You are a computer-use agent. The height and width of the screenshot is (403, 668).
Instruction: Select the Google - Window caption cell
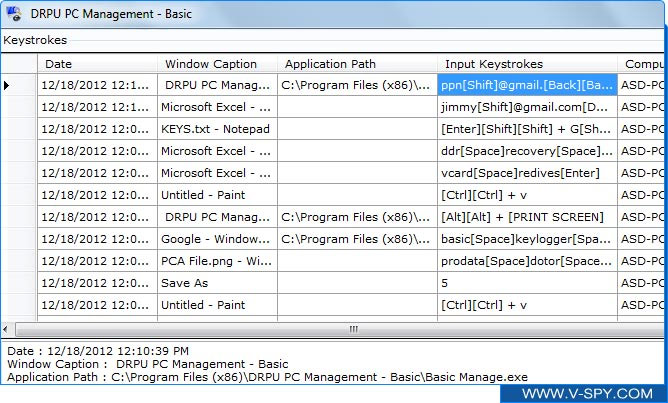tap(217, 239)
